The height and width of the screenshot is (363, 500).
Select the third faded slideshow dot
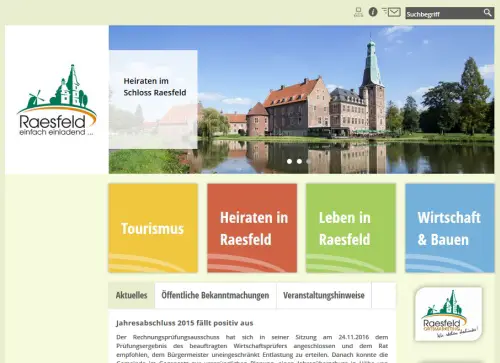click(309, 161)
